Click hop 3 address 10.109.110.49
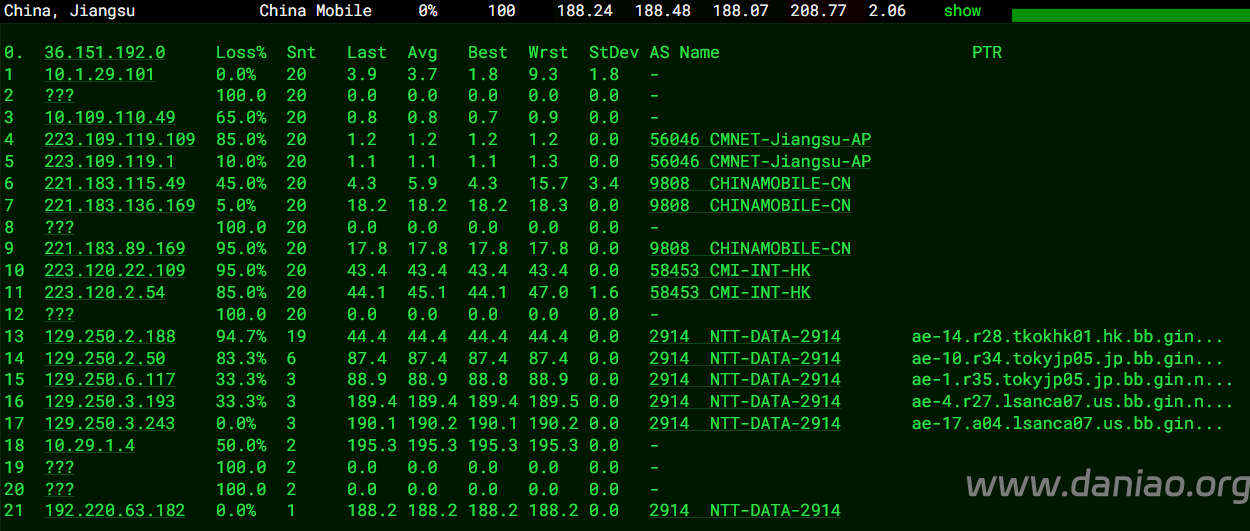Screen dimensions: 1250x531 pos(110,118)
